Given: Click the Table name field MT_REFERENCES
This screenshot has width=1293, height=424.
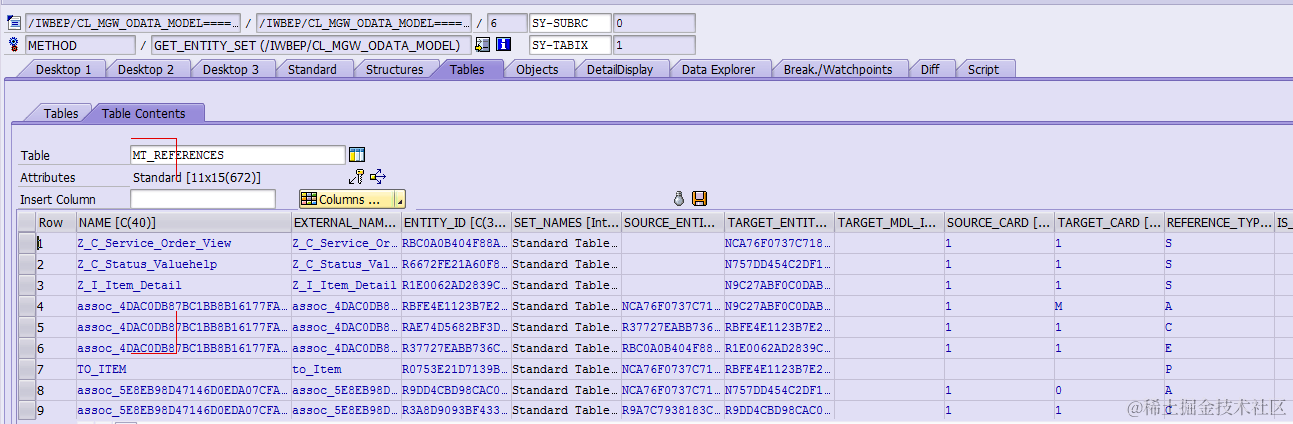Looking at the screenshot, I should click(x=238, y=155).
